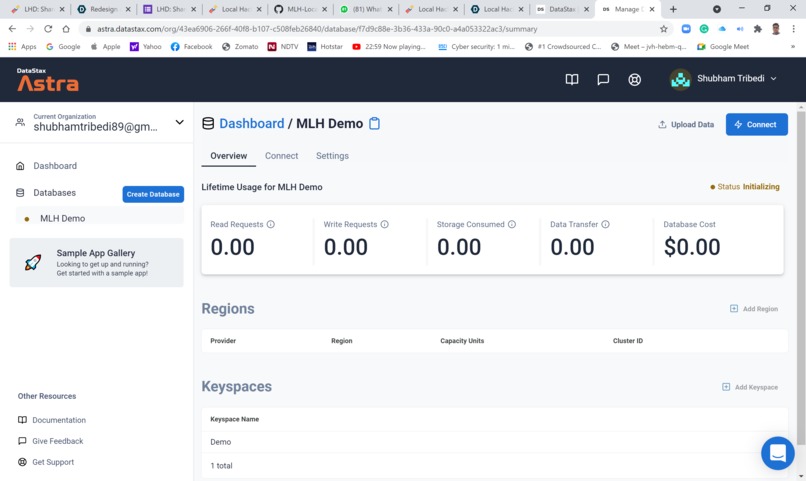Show more bookmarks overflow chevron

point(793,46)
